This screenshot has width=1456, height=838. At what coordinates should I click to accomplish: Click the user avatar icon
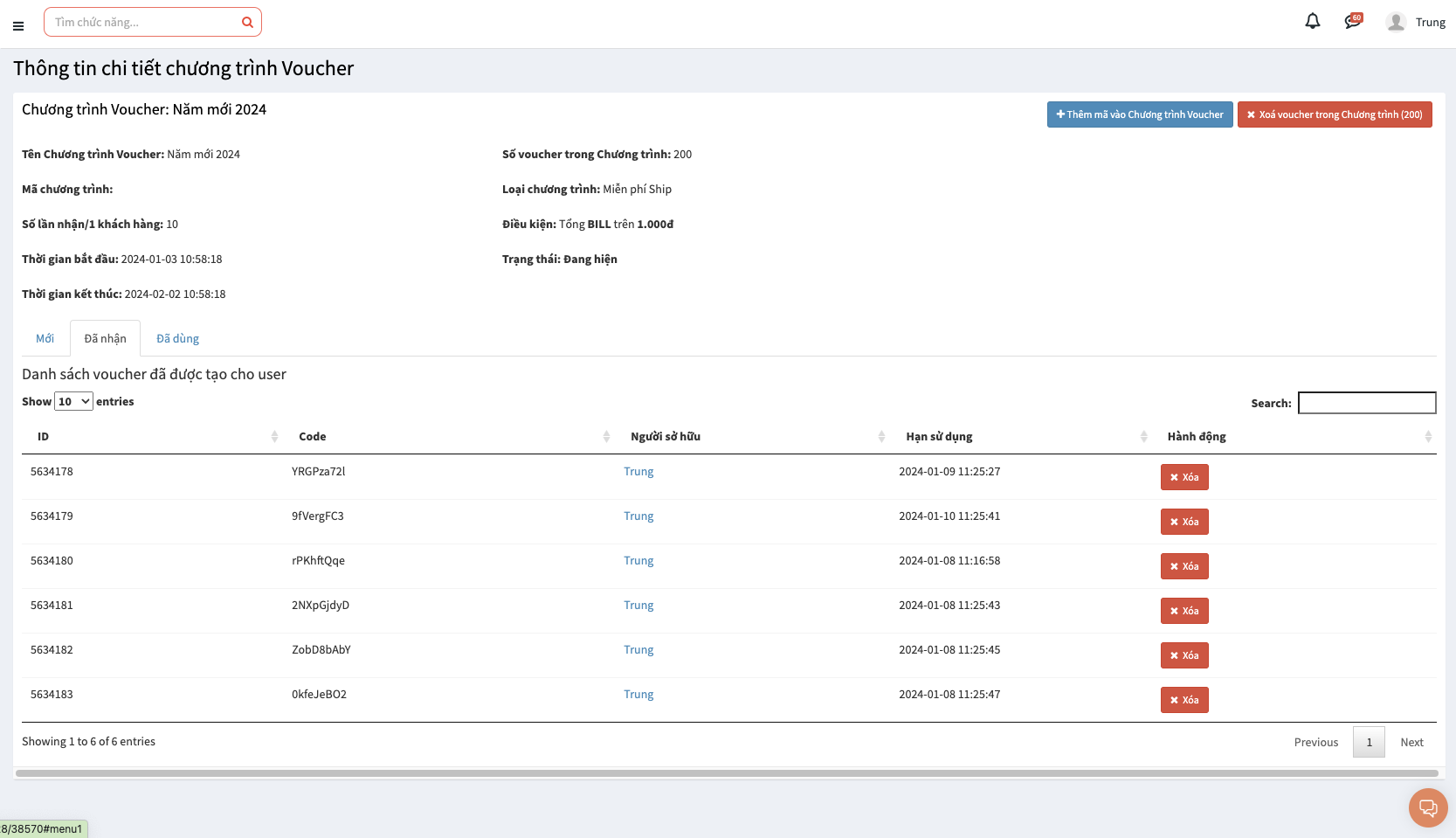pyautogui.click(x=1396, y=23)
